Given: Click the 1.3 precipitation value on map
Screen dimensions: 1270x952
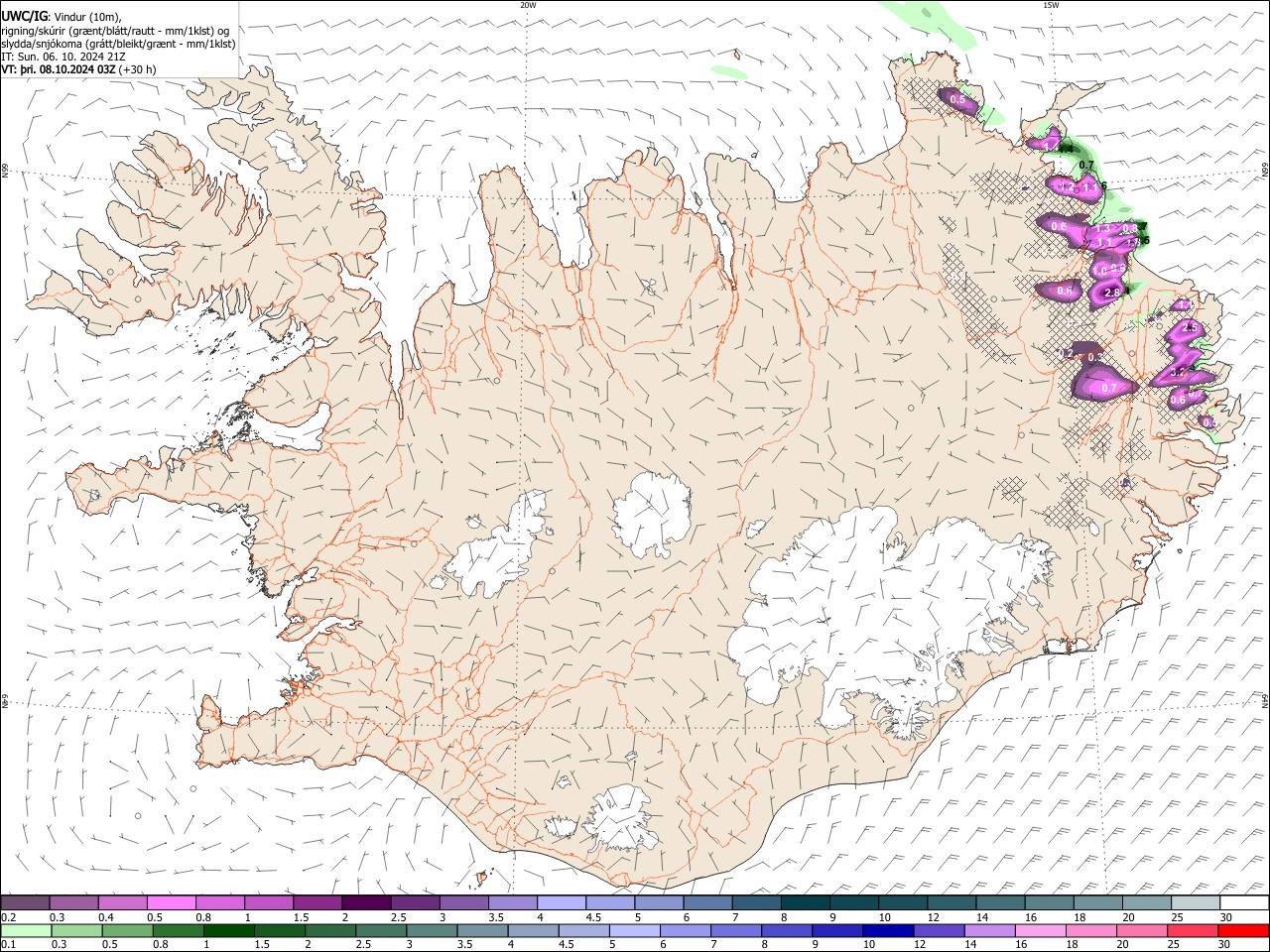Looking at the screenshot, I should point(1101,229).
